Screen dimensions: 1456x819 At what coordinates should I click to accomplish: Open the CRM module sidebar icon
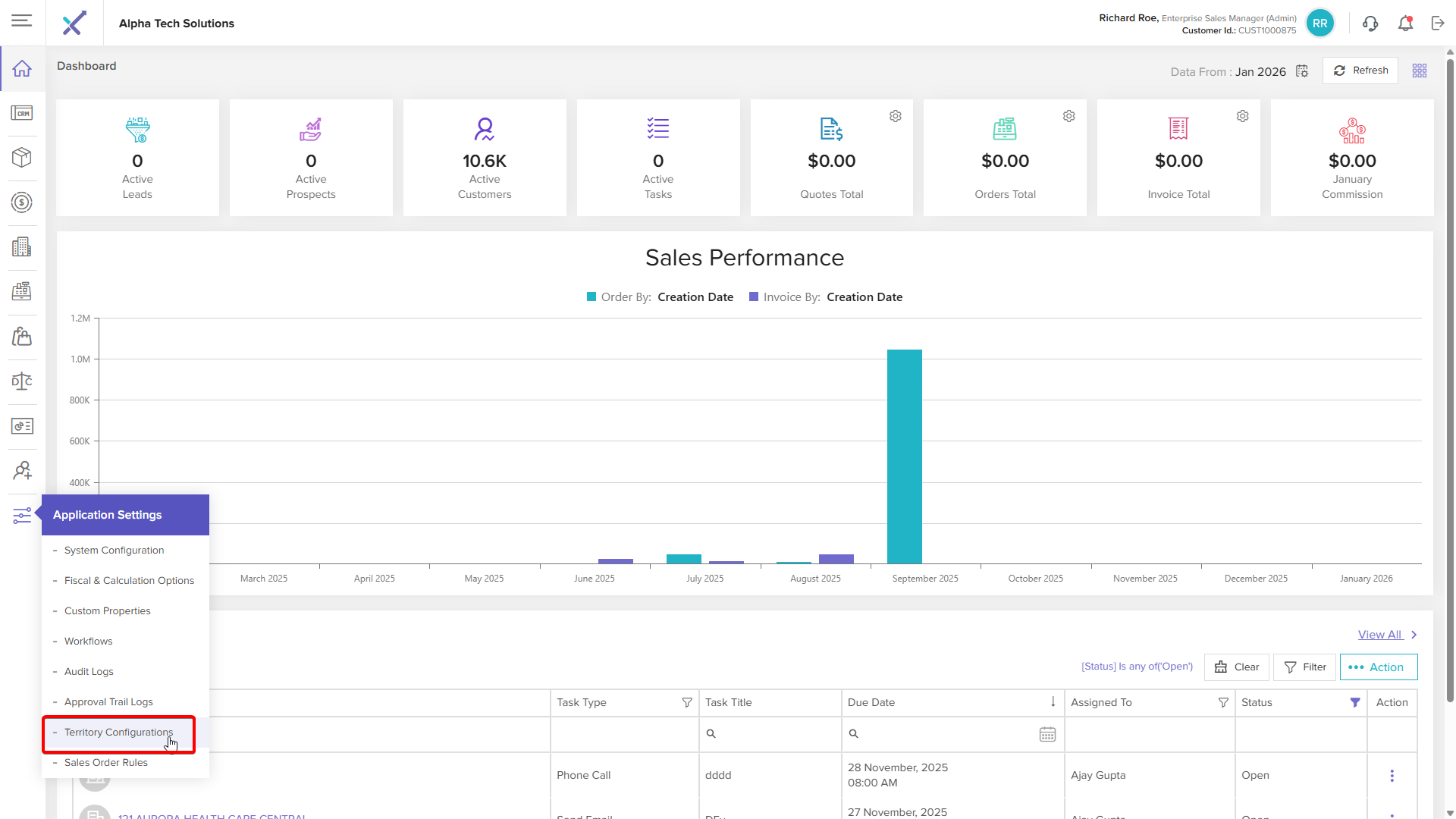pyautogui.click(x=22, y=113)
